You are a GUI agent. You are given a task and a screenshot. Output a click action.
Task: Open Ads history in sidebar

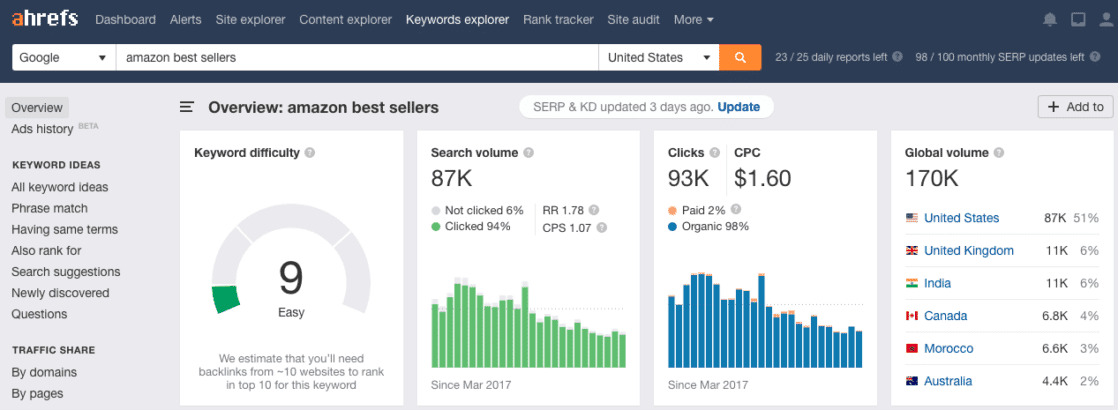pos(42,129)
